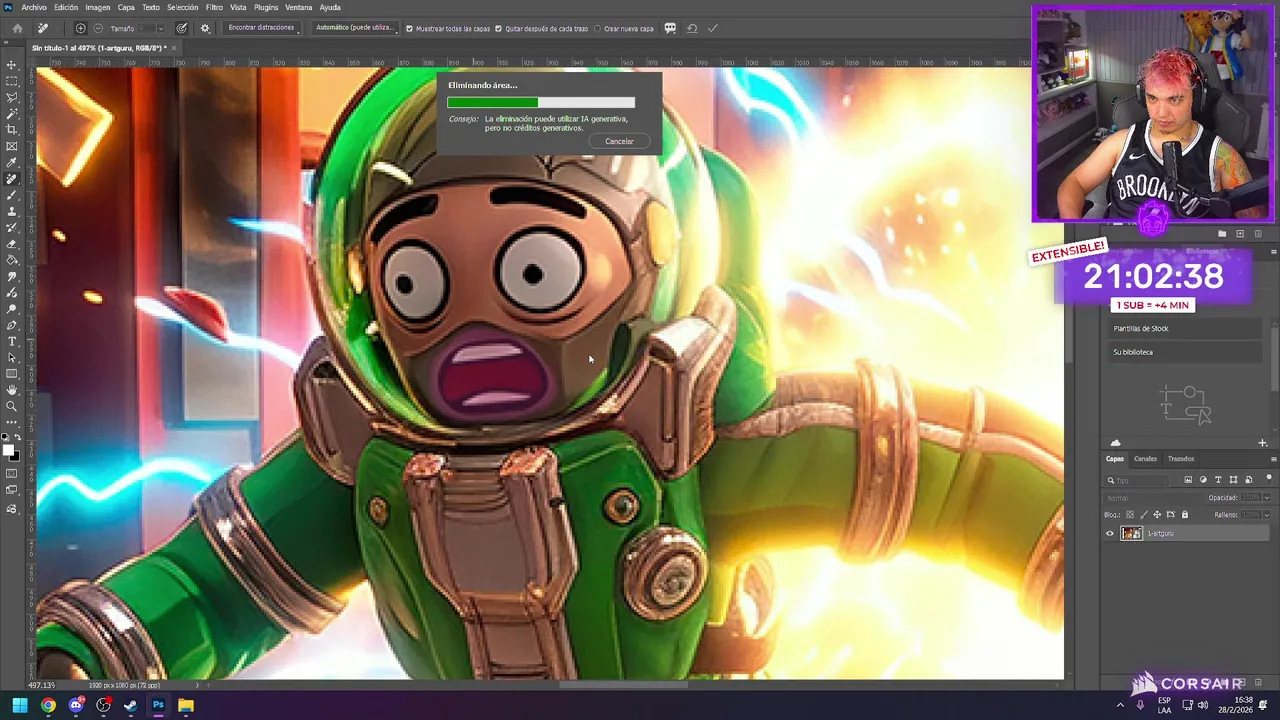The width and height of the screenshot is (1280, 720).
Task: Select the Move tool
Action: 12,65
